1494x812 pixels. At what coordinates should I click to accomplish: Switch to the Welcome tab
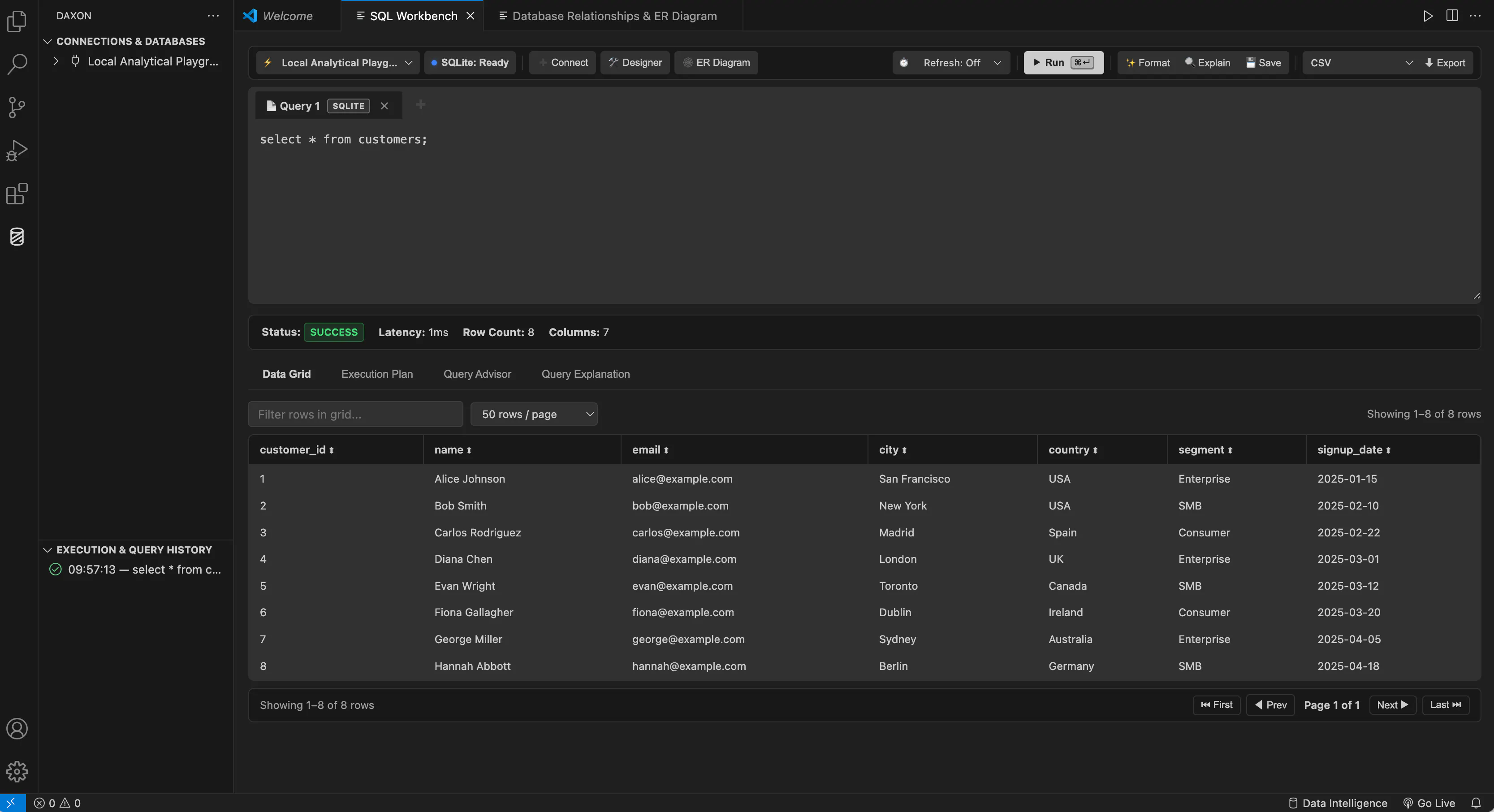(287, 16)
